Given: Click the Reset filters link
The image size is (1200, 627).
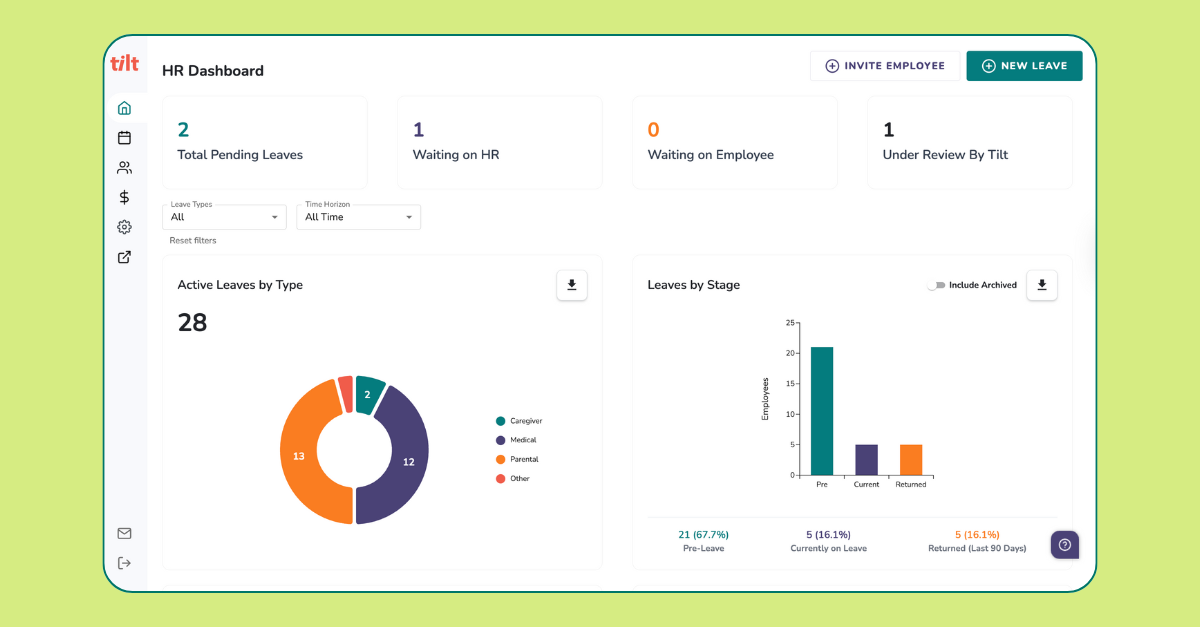Looking at the screenshot, I should (190, 240).
